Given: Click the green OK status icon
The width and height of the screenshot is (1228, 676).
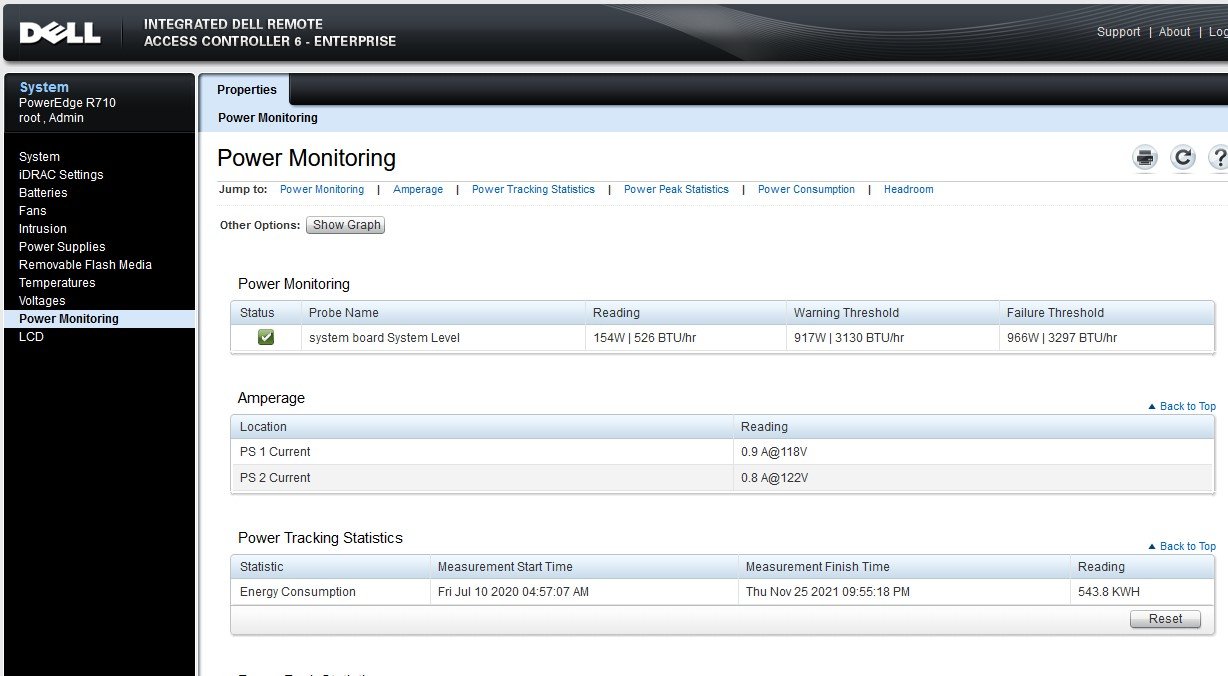Looking at the screenshot, I should [x=266, y=338].
